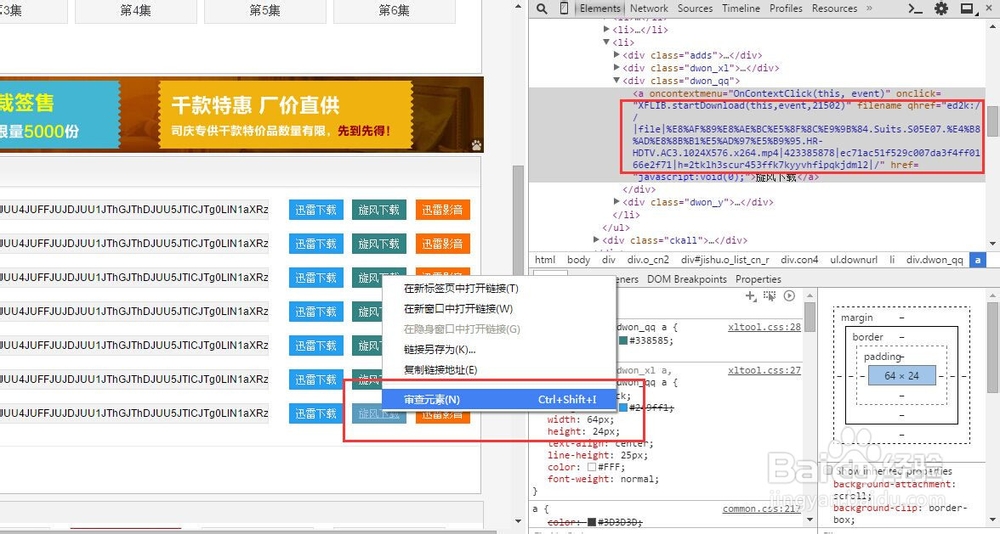Select ul.downurl in the breadcrumb bar

click(853, 260)
